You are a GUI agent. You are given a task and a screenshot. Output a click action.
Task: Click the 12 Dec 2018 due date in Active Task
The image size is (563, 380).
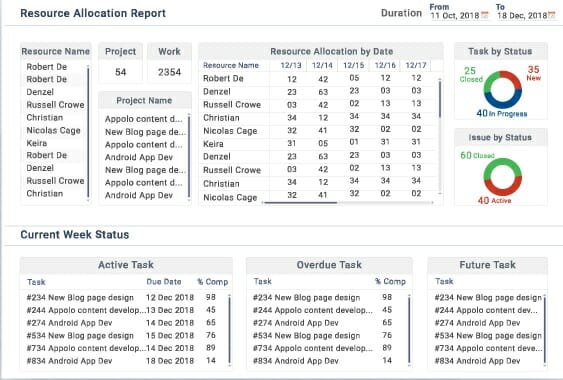pos(170,298)
